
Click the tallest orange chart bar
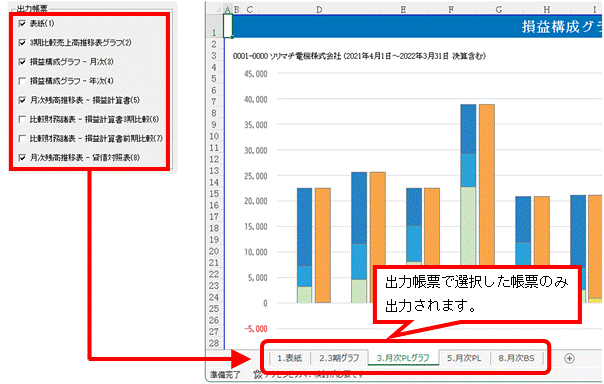(487, 203)
